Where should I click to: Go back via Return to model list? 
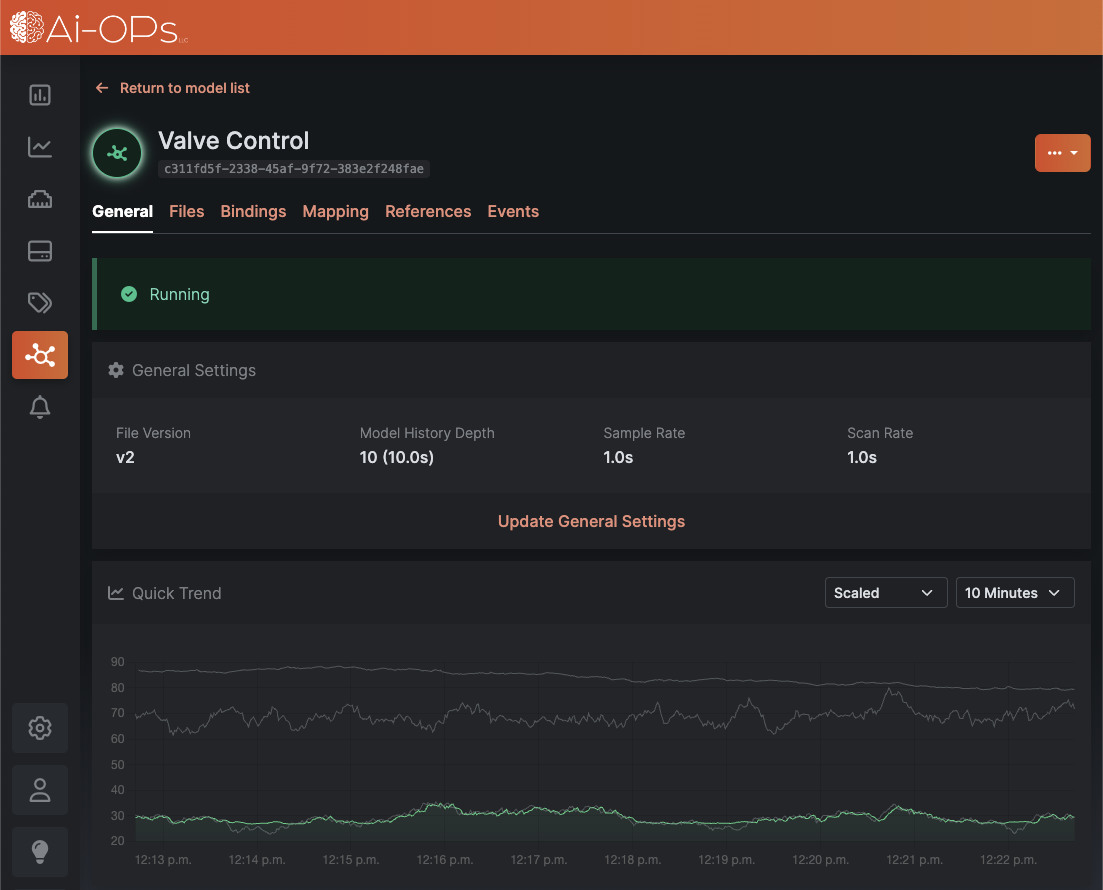click(172, 88)
